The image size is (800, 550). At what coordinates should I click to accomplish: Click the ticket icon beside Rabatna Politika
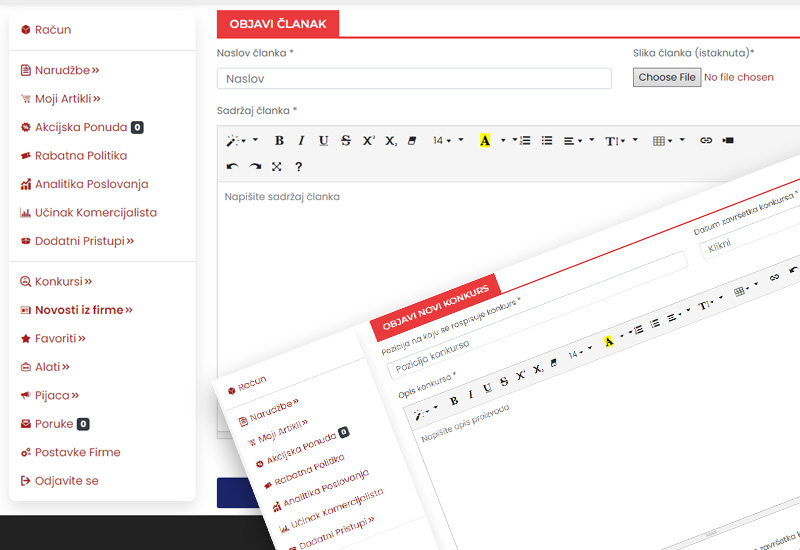click(26, 156)
